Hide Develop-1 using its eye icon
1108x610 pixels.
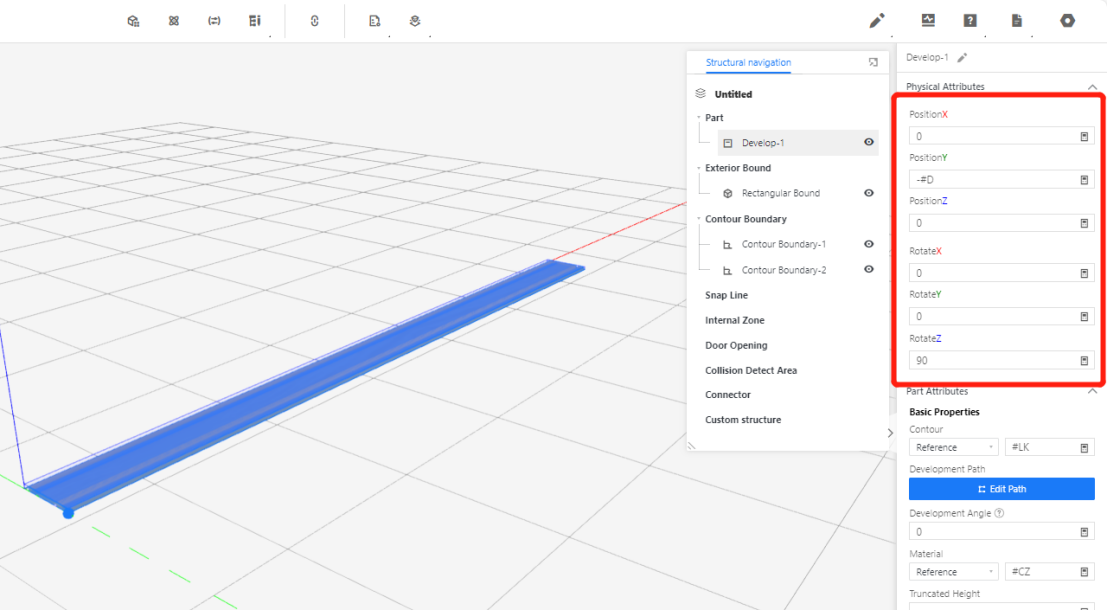point(869,143)
